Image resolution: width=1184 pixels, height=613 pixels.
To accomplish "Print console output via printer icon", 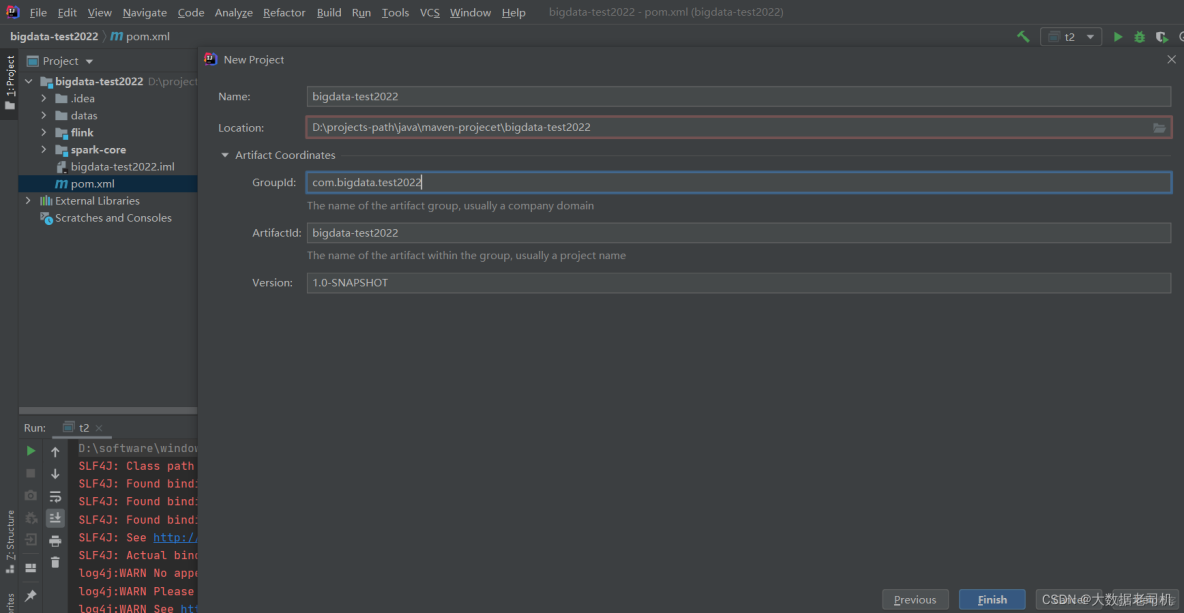I will click(55, 540).
